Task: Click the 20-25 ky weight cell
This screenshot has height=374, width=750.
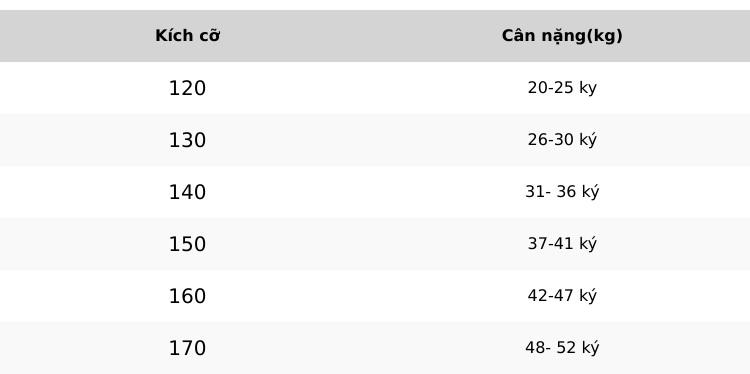Action: (562, 88)
